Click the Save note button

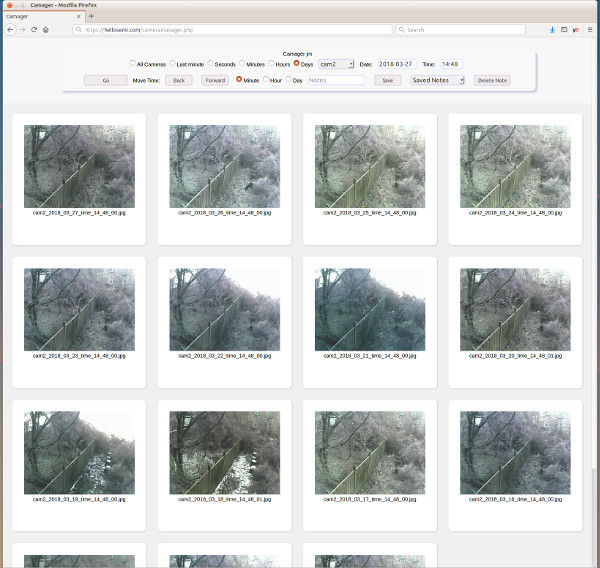tap(388, 80)
